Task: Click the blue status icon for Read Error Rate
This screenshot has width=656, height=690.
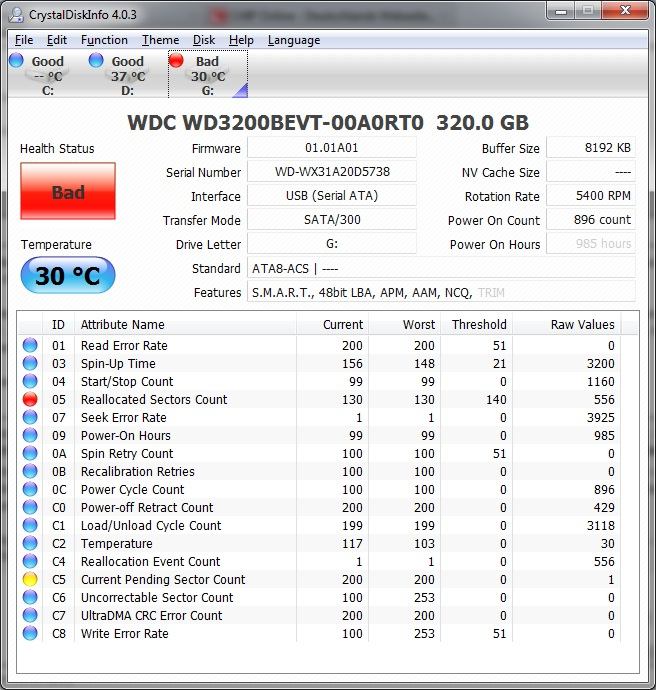Action: (30, 345)
